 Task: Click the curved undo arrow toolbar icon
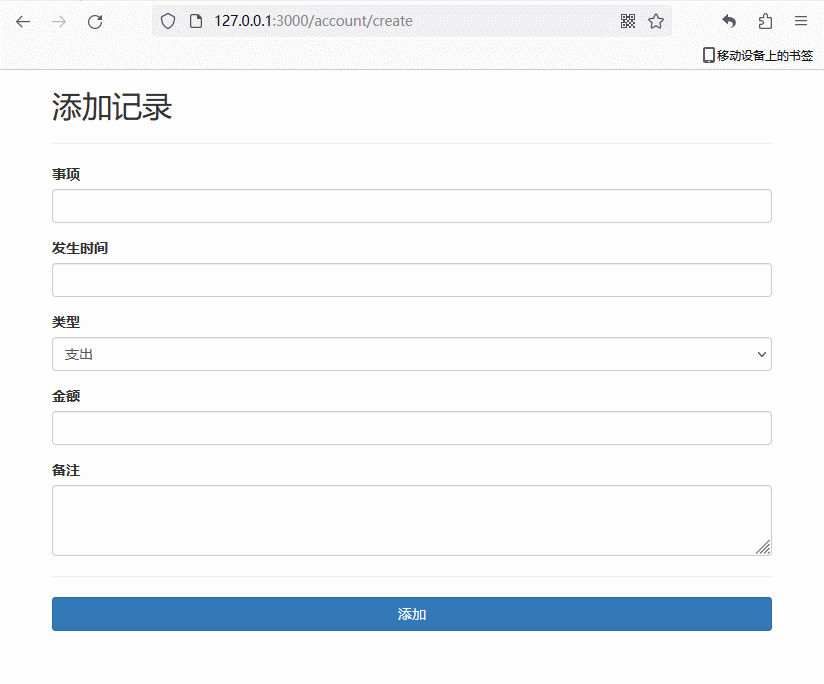729,21
